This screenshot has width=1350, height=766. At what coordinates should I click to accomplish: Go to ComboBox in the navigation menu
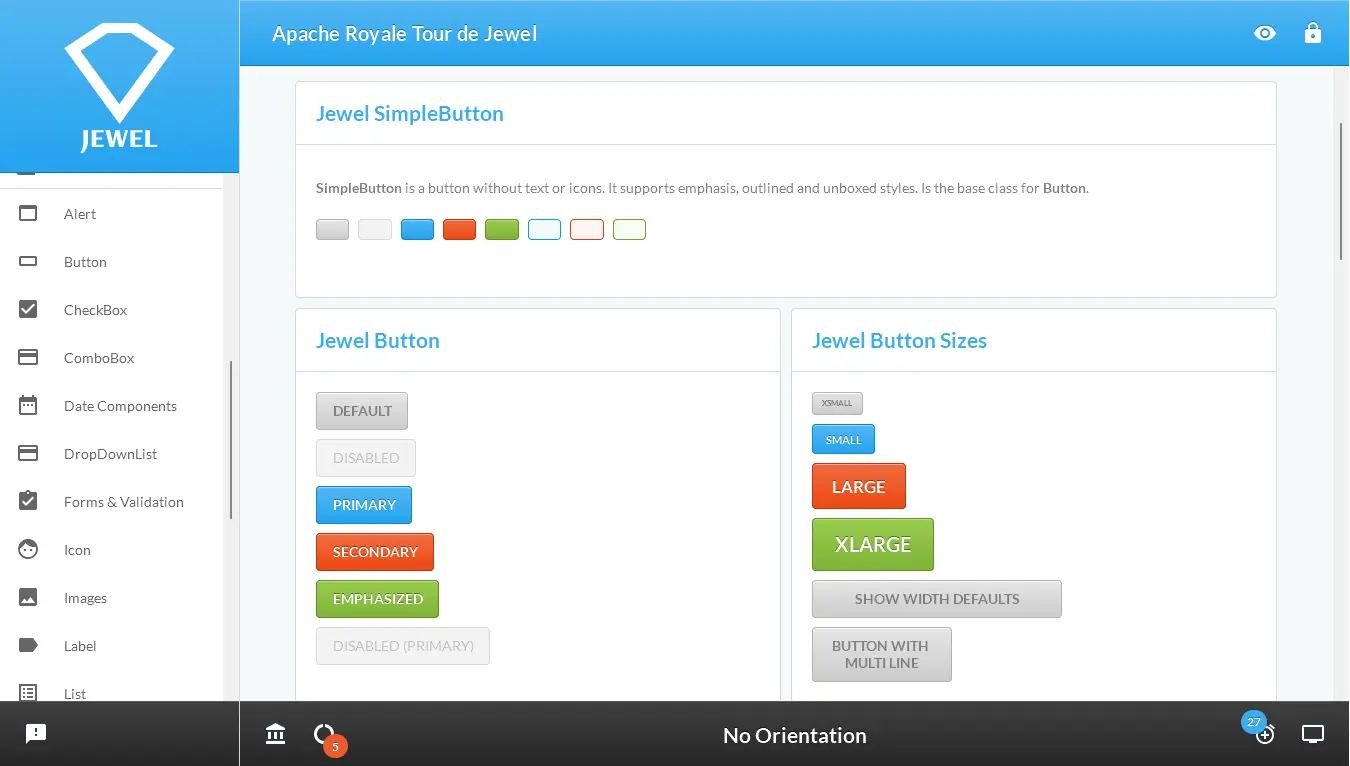(112, 358)
